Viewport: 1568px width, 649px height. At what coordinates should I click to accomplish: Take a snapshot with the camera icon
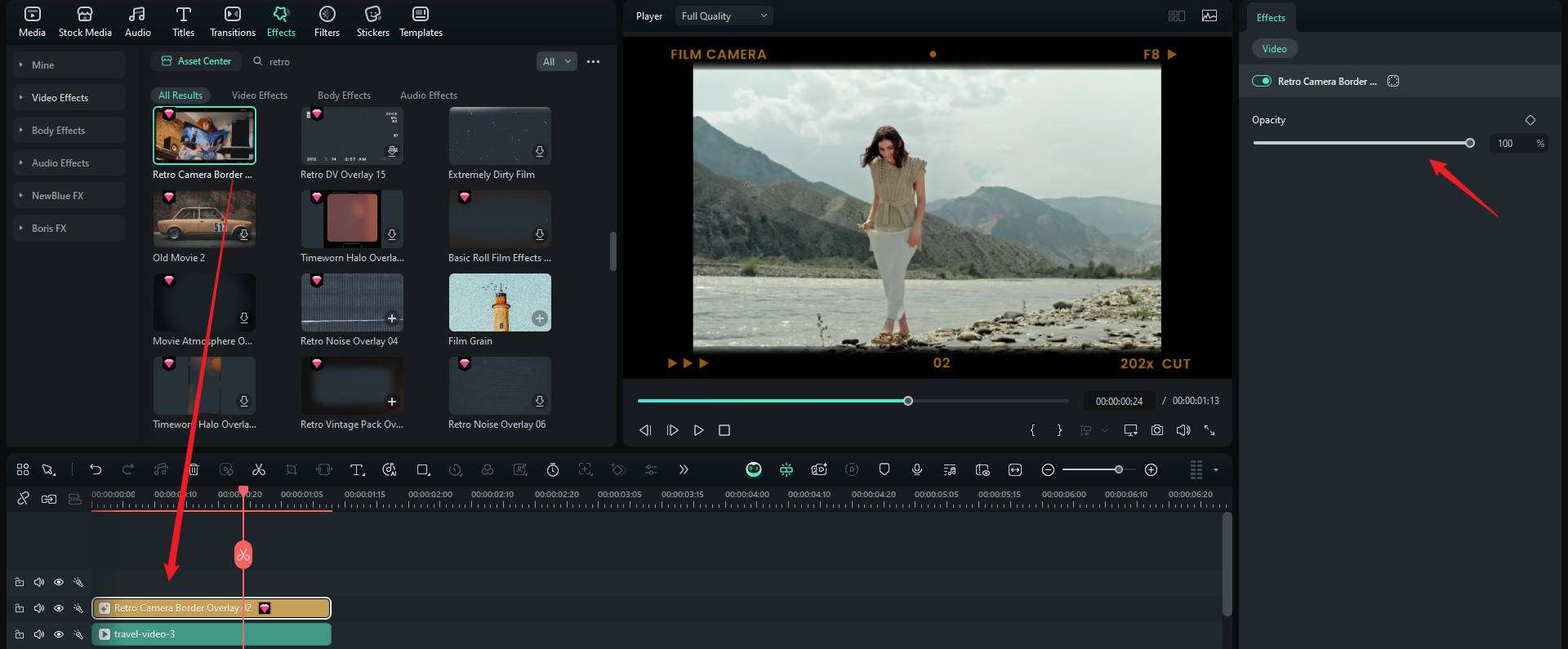click(x=1157, y=430)
